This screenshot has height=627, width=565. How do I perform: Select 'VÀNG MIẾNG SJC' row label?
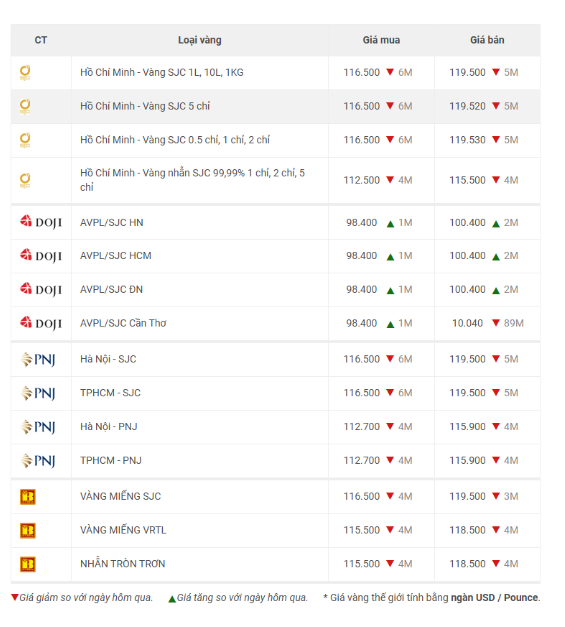point(120,496)
